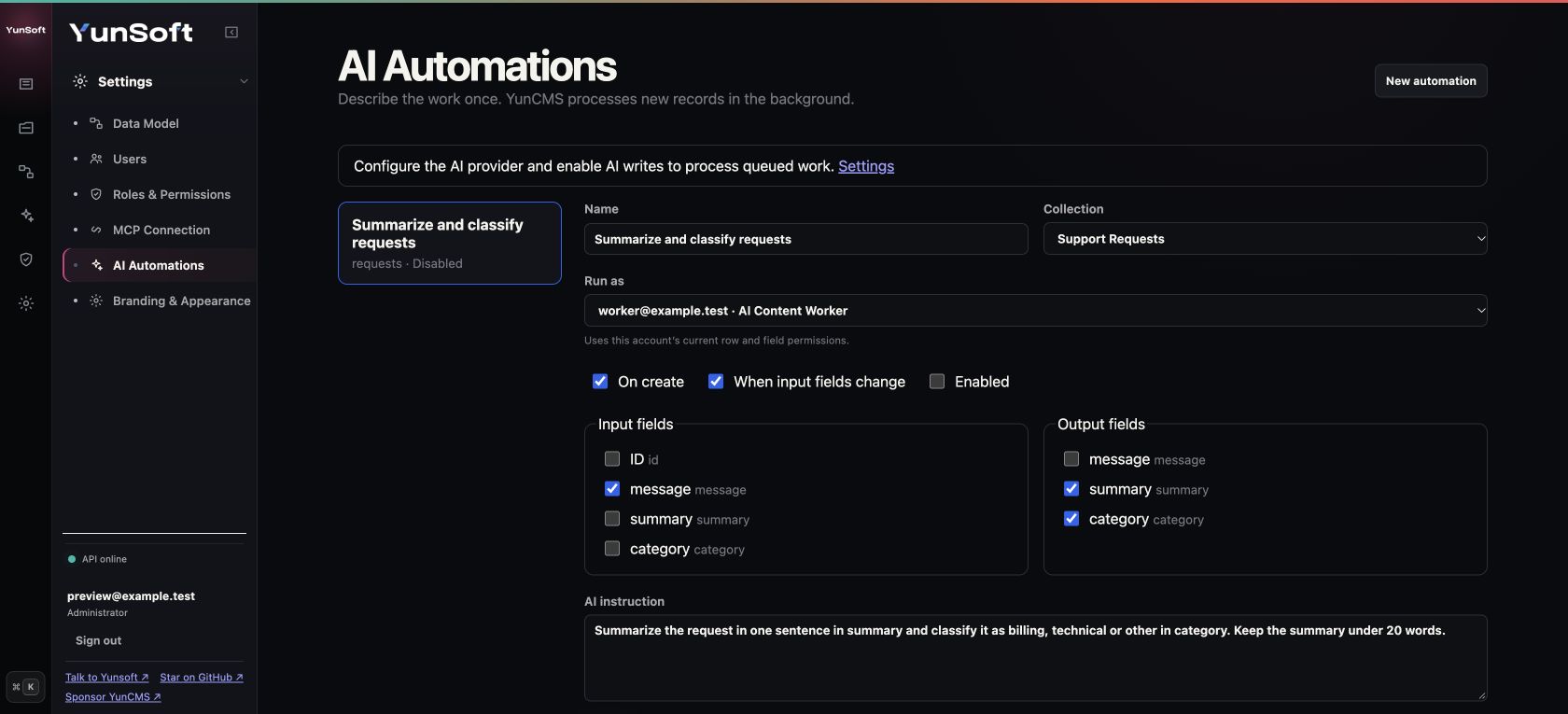Toggle When input fields change checkbox
Image resolution: width=1568 pixels, height=714 pixels.
click(716, 381)
